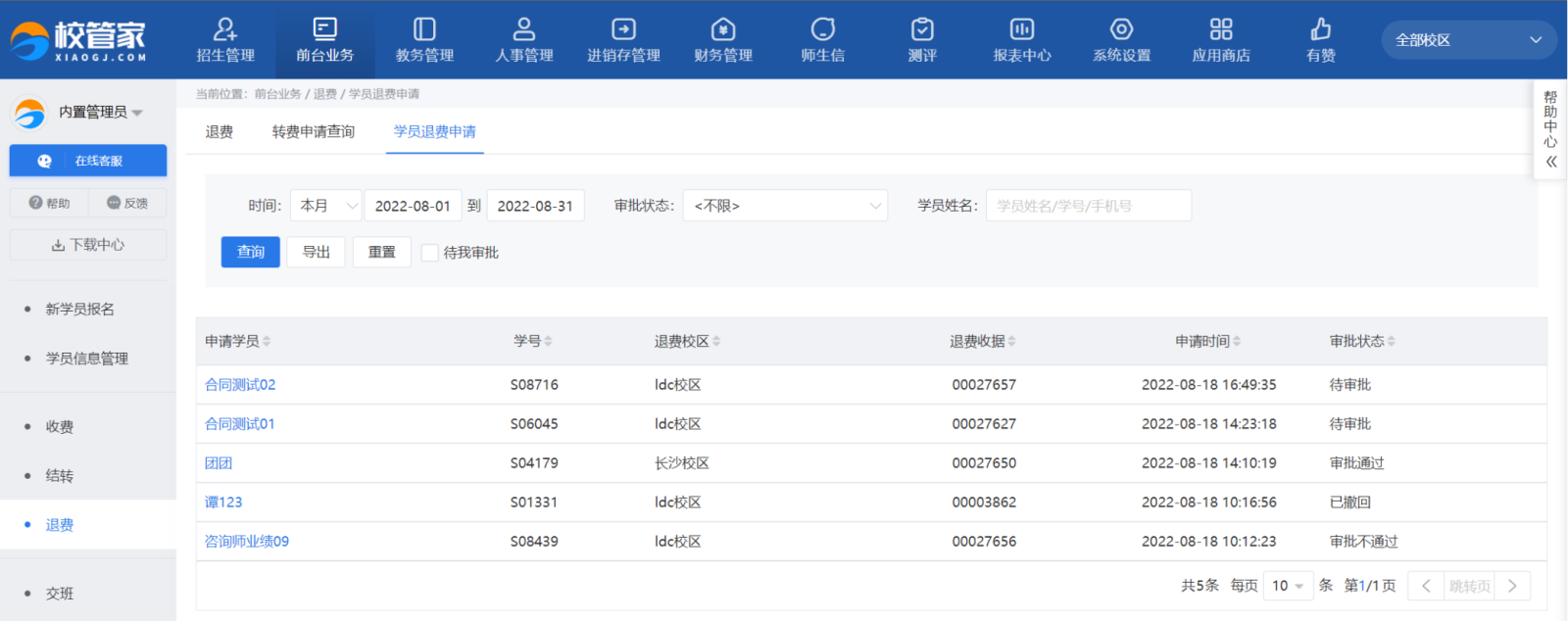Open 审批状态 <不限> dropdown
Viewport: 1568px width, 621px height.
coord(785,206)
